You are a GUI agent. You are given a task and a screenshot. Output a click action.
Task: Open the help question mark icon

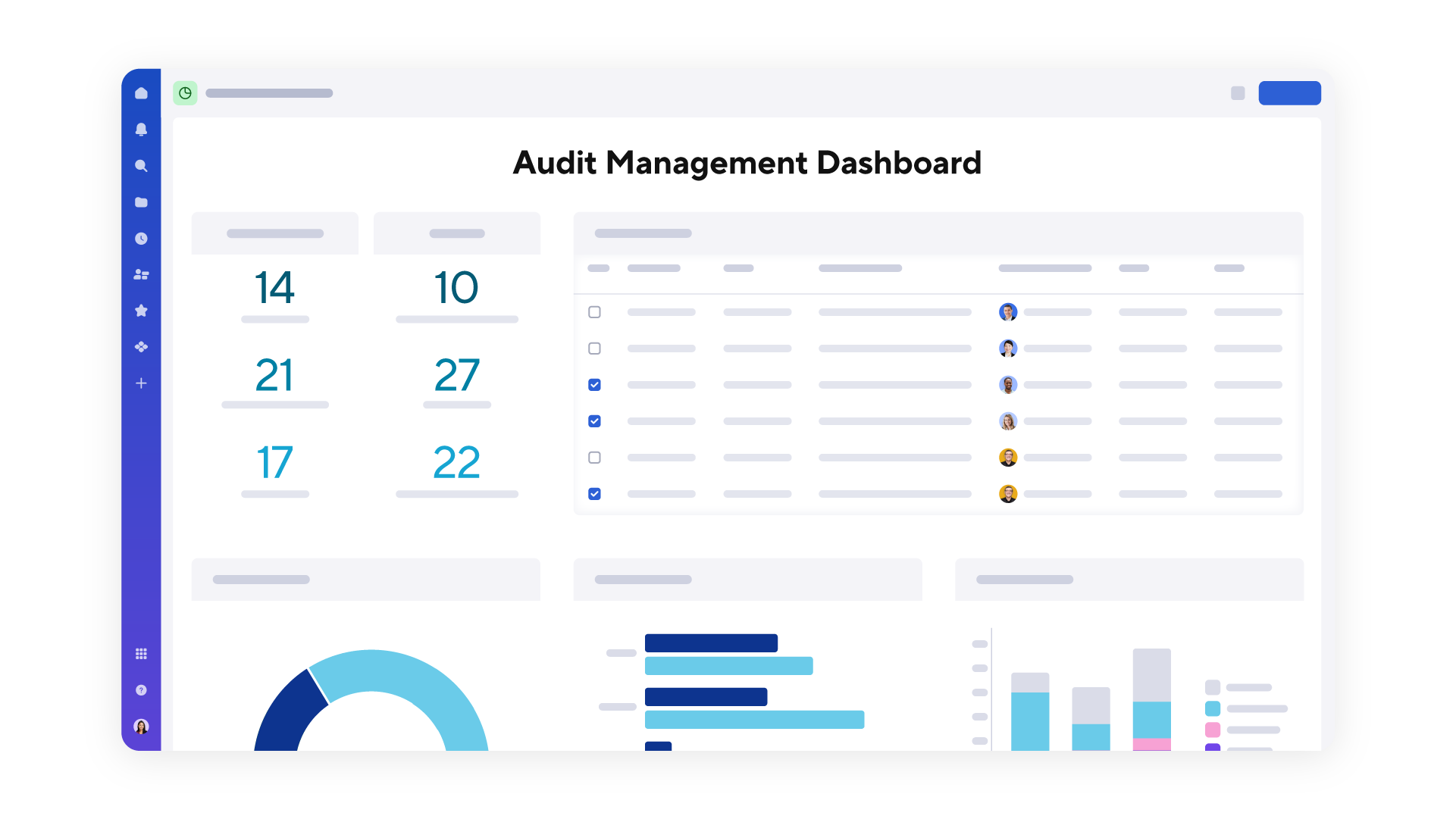pyautogui.click(x=141, y=689)
